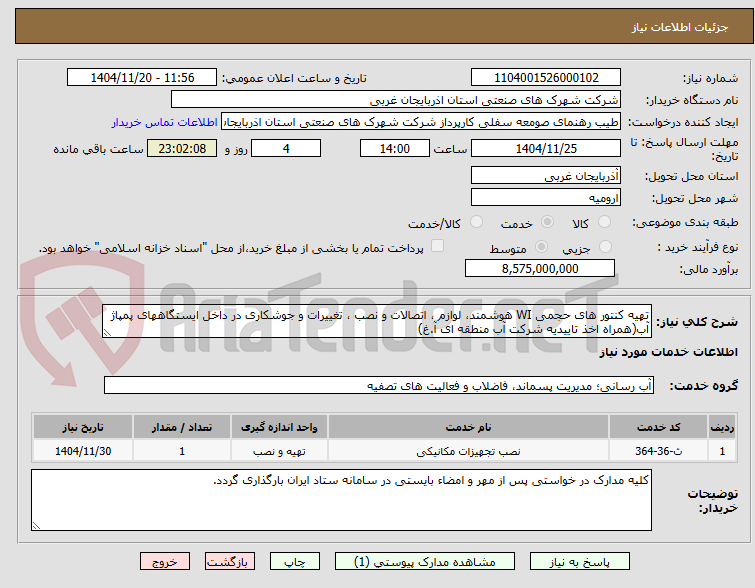The height and width of the screenshot is (588, 755).
Task: Click the service name cell نصب تجهیزات مکانیکی
Action: 469,451
